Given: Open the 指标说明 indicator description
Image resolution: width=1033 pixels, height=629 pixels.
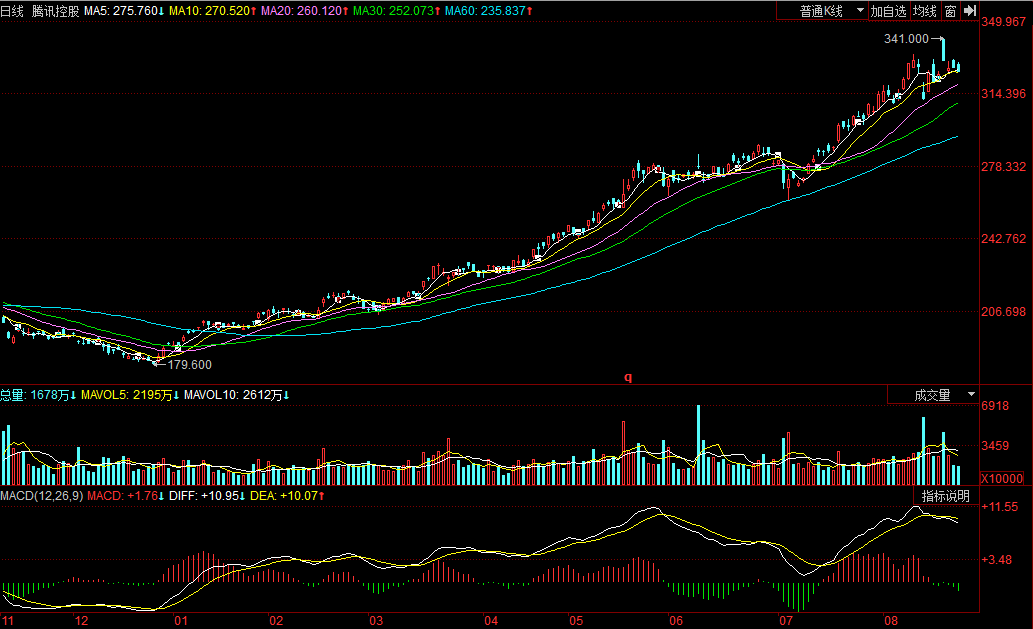Looking at the screenshot, I should tap(946, 496).
